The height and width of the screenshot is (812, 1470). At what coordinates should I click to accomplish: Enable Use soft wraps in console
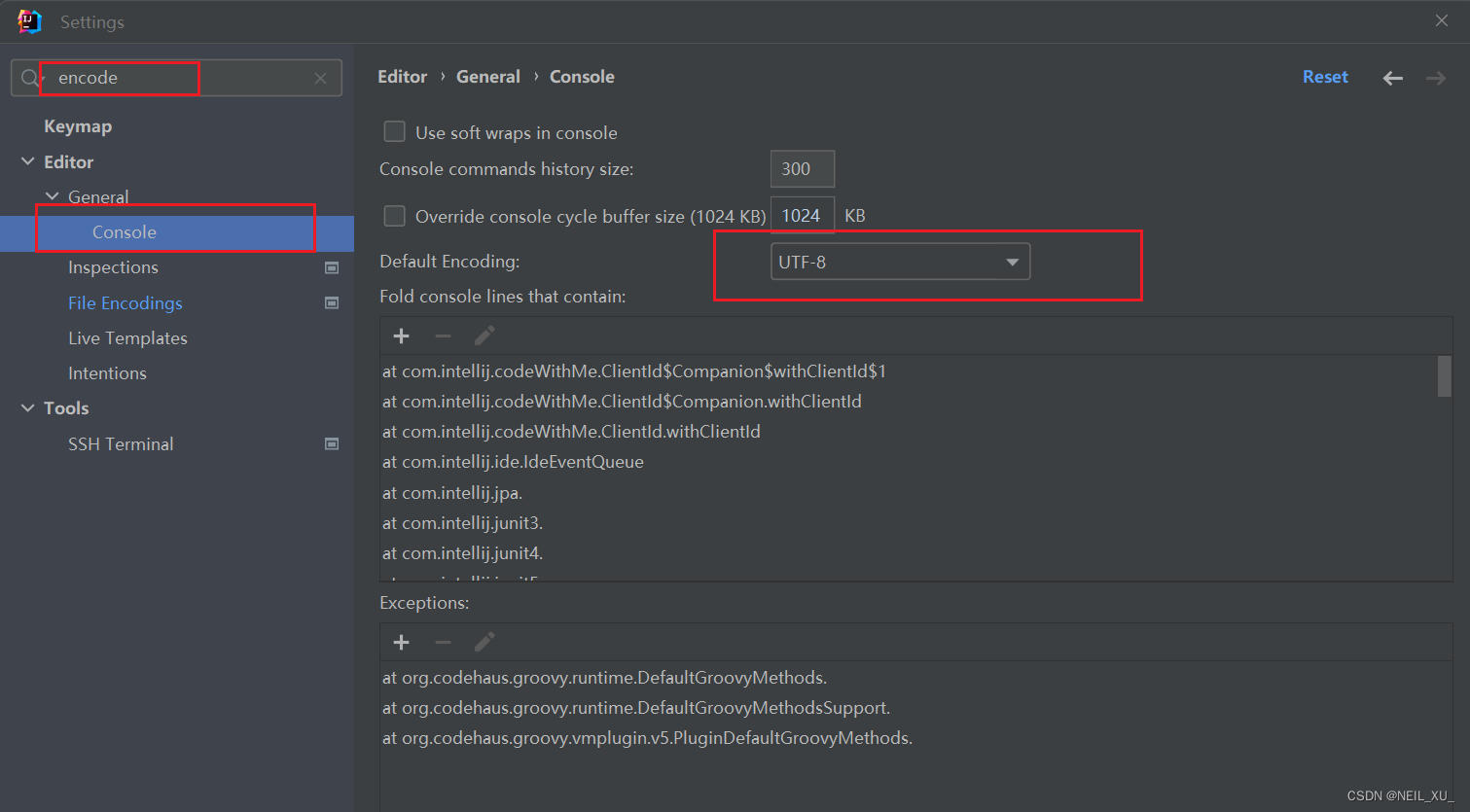click(394, 131)
